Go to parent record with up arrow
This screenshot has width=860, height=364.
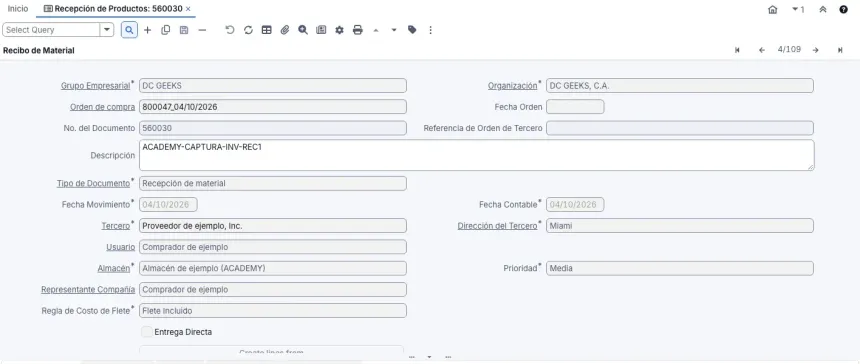pos(376,30)
